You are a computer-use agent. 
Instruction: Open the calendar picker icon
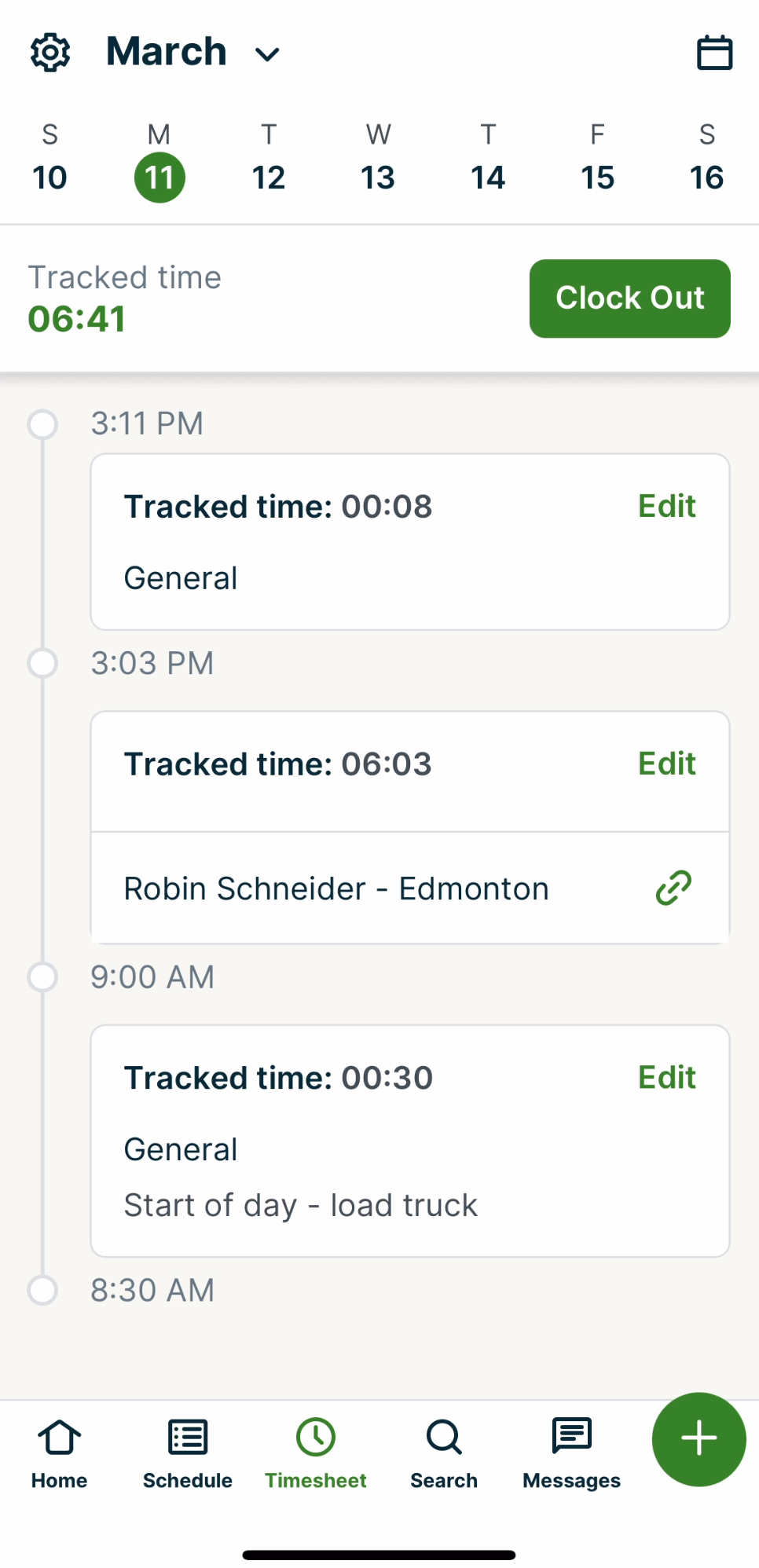(714, 53)
